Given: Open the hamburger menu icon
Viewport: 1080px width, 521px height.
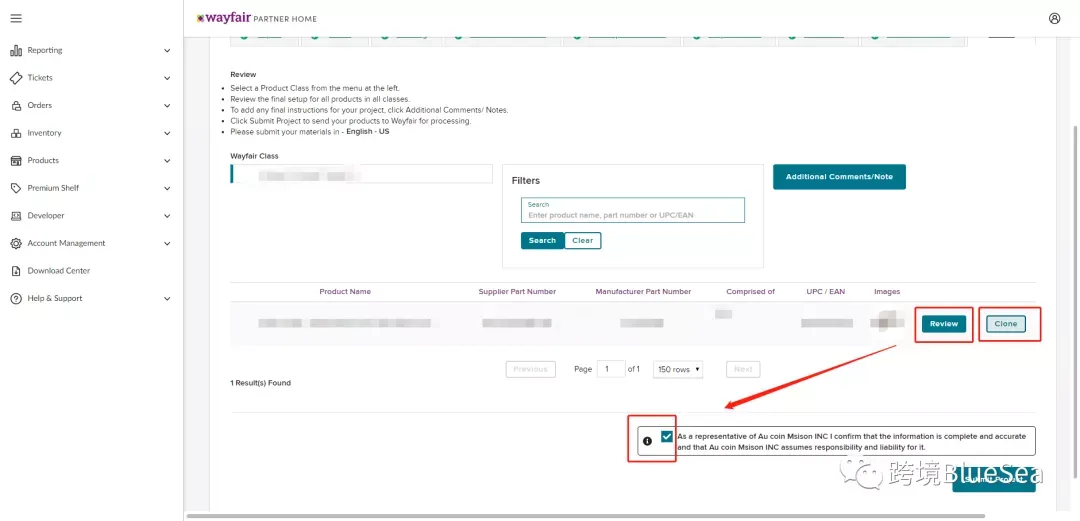Looking at the screenshot, I should 16,19.
